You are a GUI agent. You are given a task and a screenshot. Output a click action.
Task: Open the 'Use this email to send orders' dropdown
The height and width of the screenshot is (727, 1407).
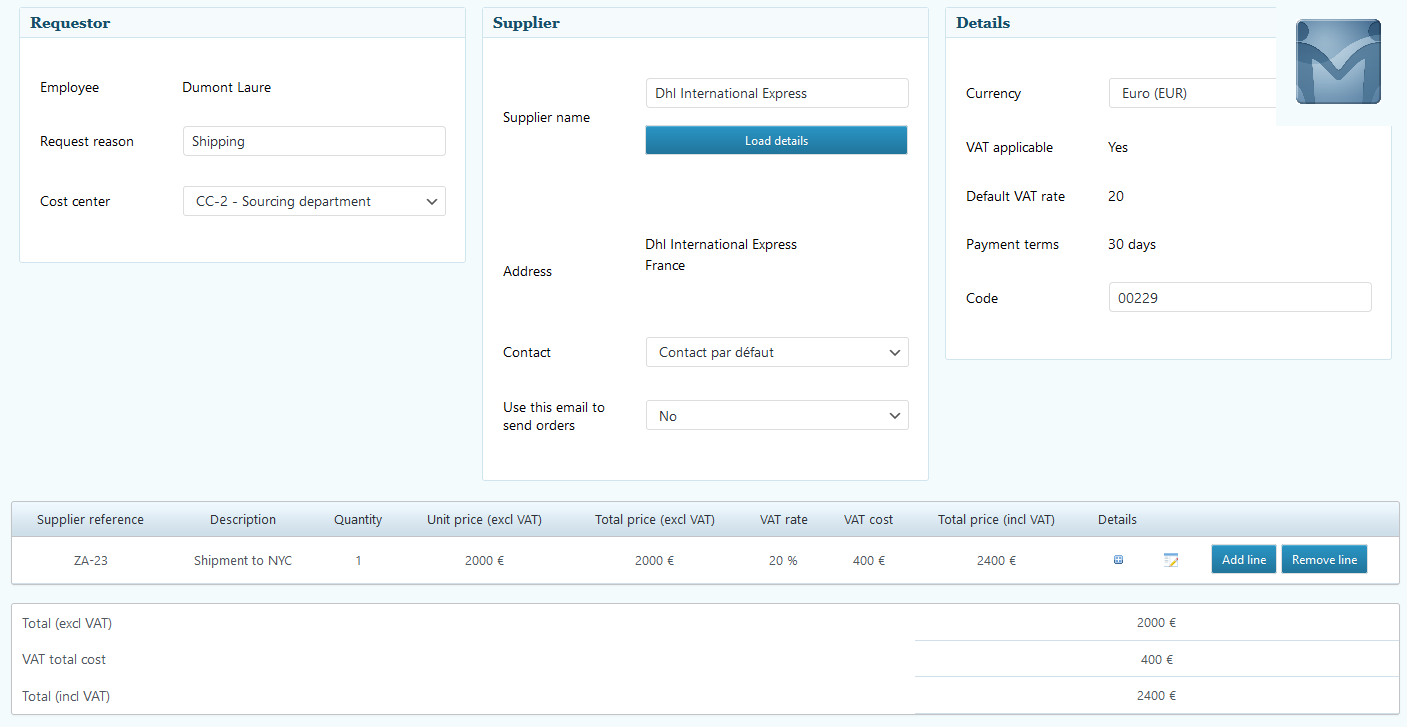coord(777,416)
